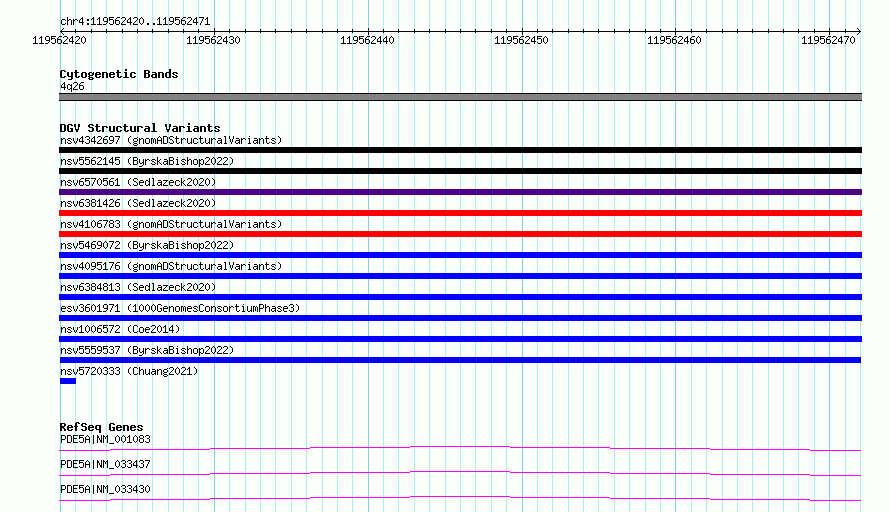Viewport: 890px width, 512px height.
Task: Select variant label nsv1006572 (Coe2014)
Action: (x=120, y=329)
